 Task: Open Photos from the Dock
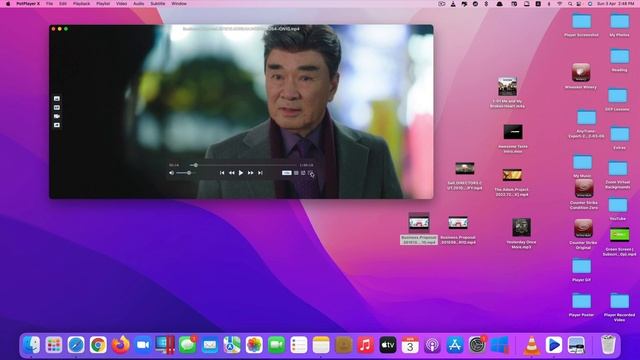(254, 345)
